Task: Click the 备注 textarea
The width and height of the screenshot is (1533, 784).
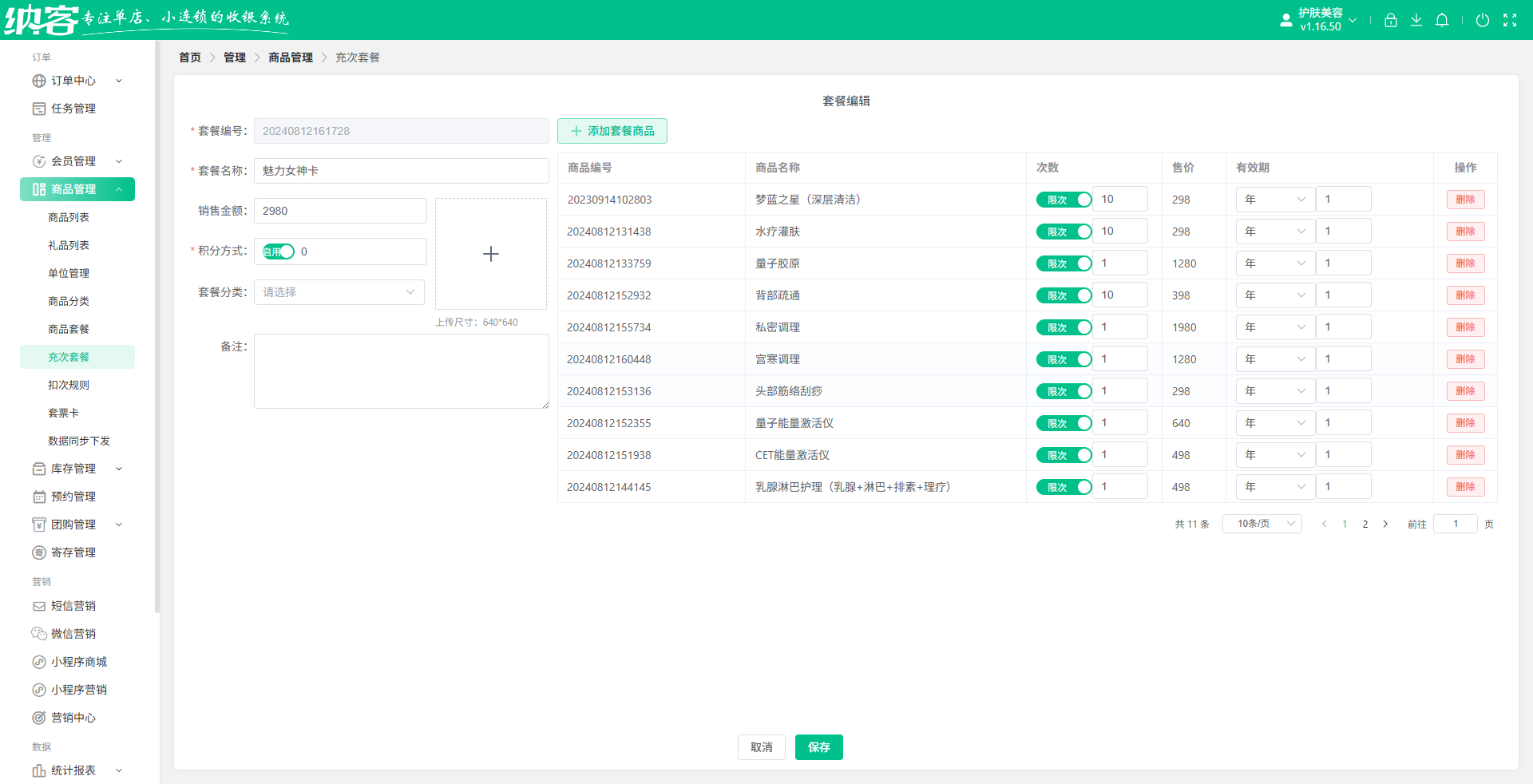Action: tap(402, 371)
